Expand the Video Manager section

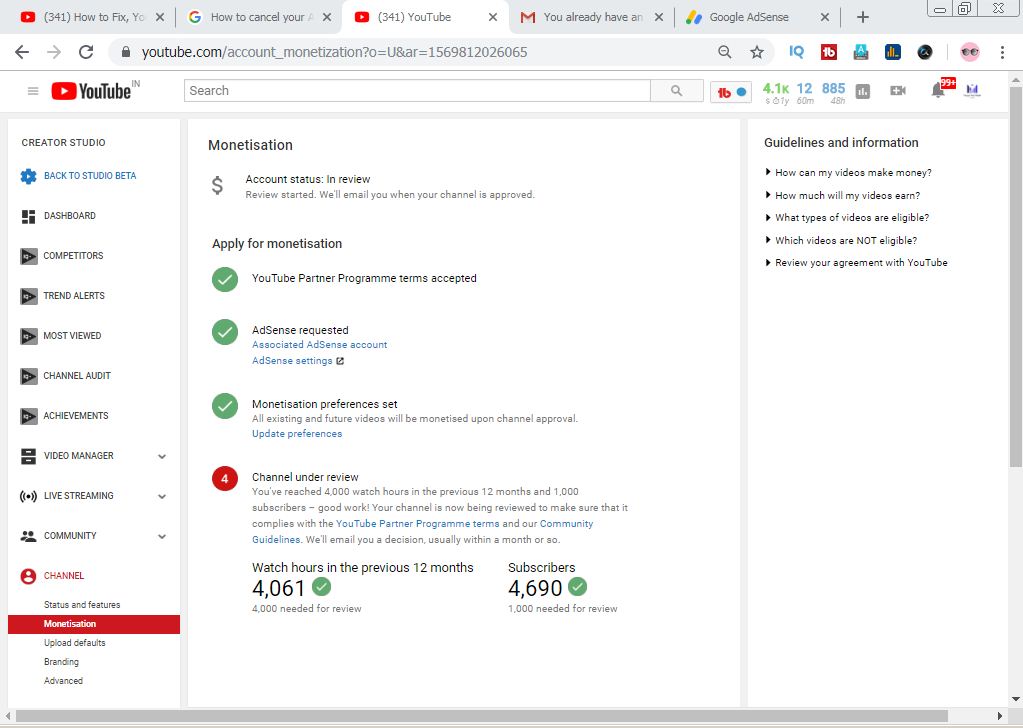tap(162, 457)
